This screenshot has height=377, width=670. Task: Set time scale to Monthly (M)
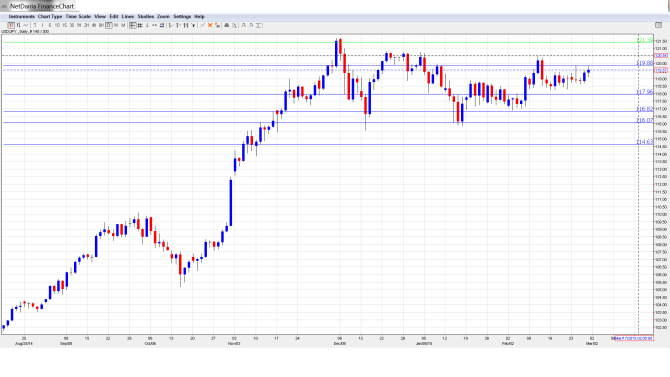tap(123, 25)
